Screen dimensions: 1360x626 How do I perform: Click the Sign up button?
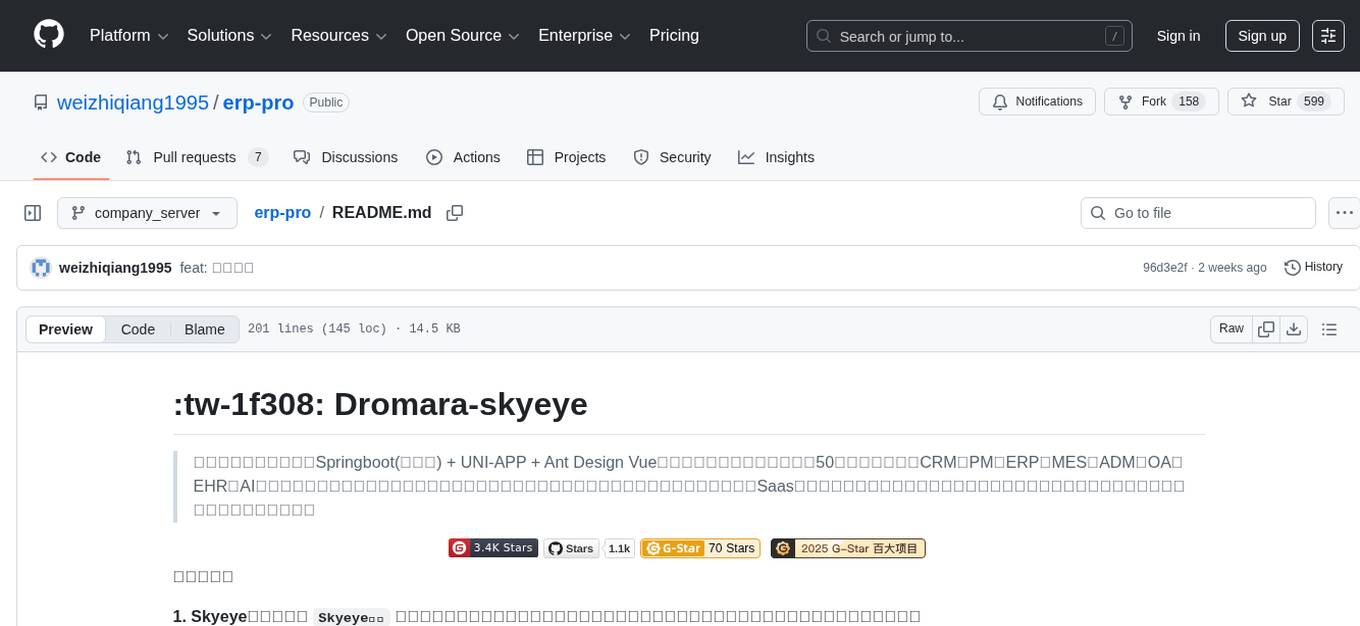coord(1262,36)
